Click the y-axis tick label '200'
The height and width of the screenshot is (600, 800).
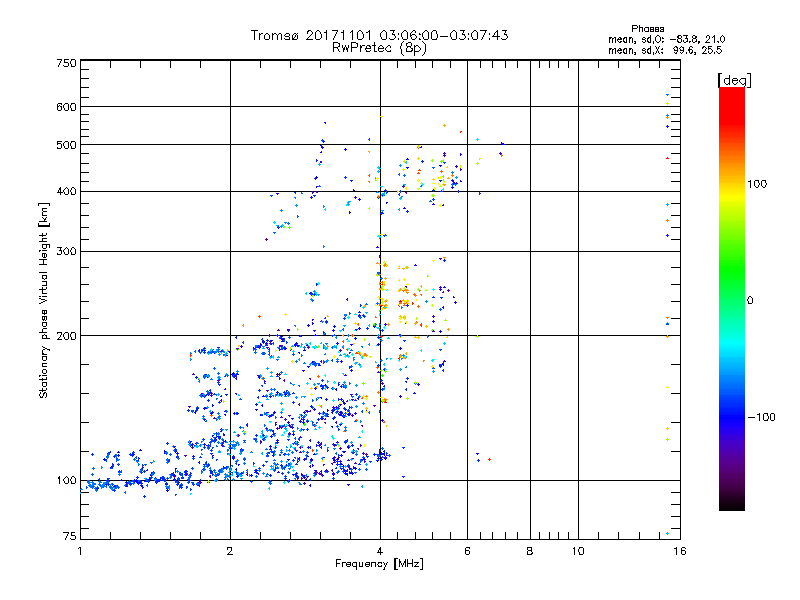[x=66, y=336]
